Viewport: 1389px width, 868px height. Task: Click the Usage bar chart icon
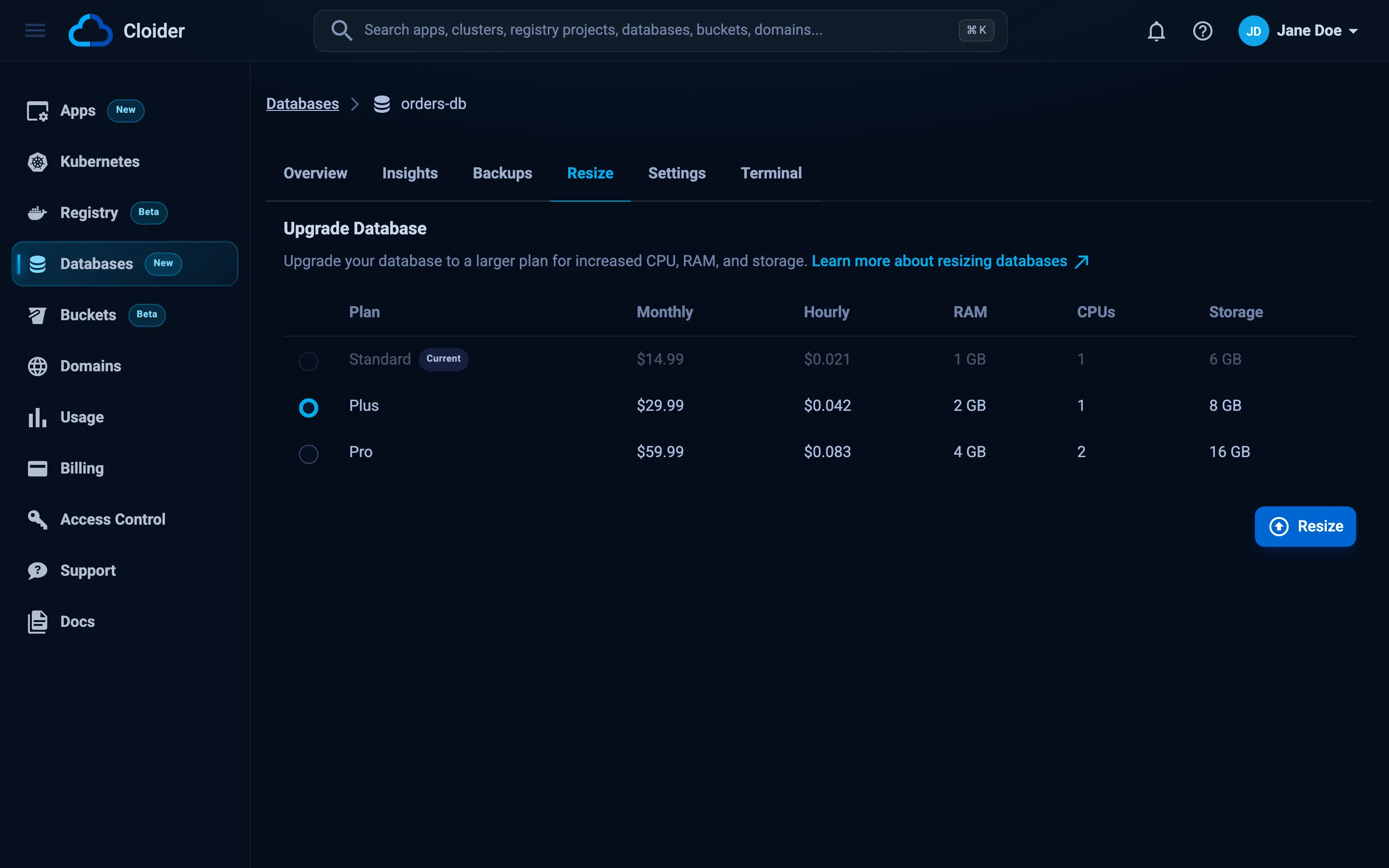click(x=38, y=417)
